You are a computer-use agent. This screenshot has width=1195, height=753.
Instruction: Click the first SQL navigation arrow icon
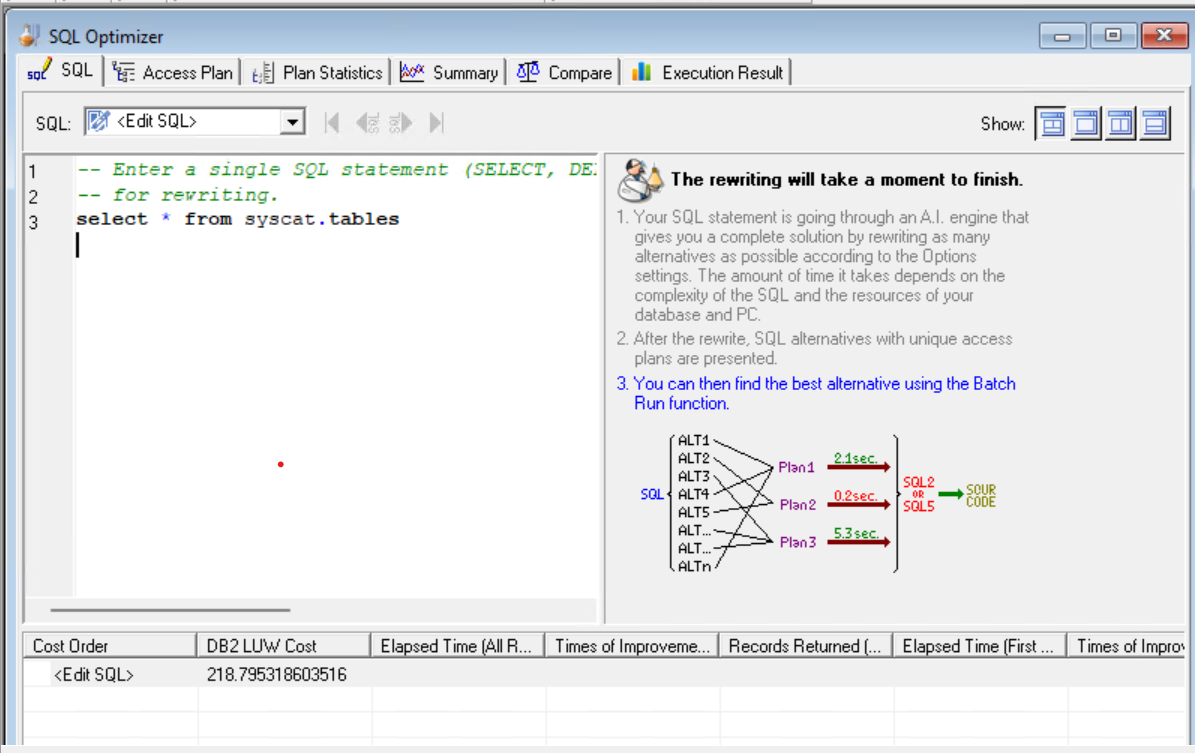click(x=331, y=122)
